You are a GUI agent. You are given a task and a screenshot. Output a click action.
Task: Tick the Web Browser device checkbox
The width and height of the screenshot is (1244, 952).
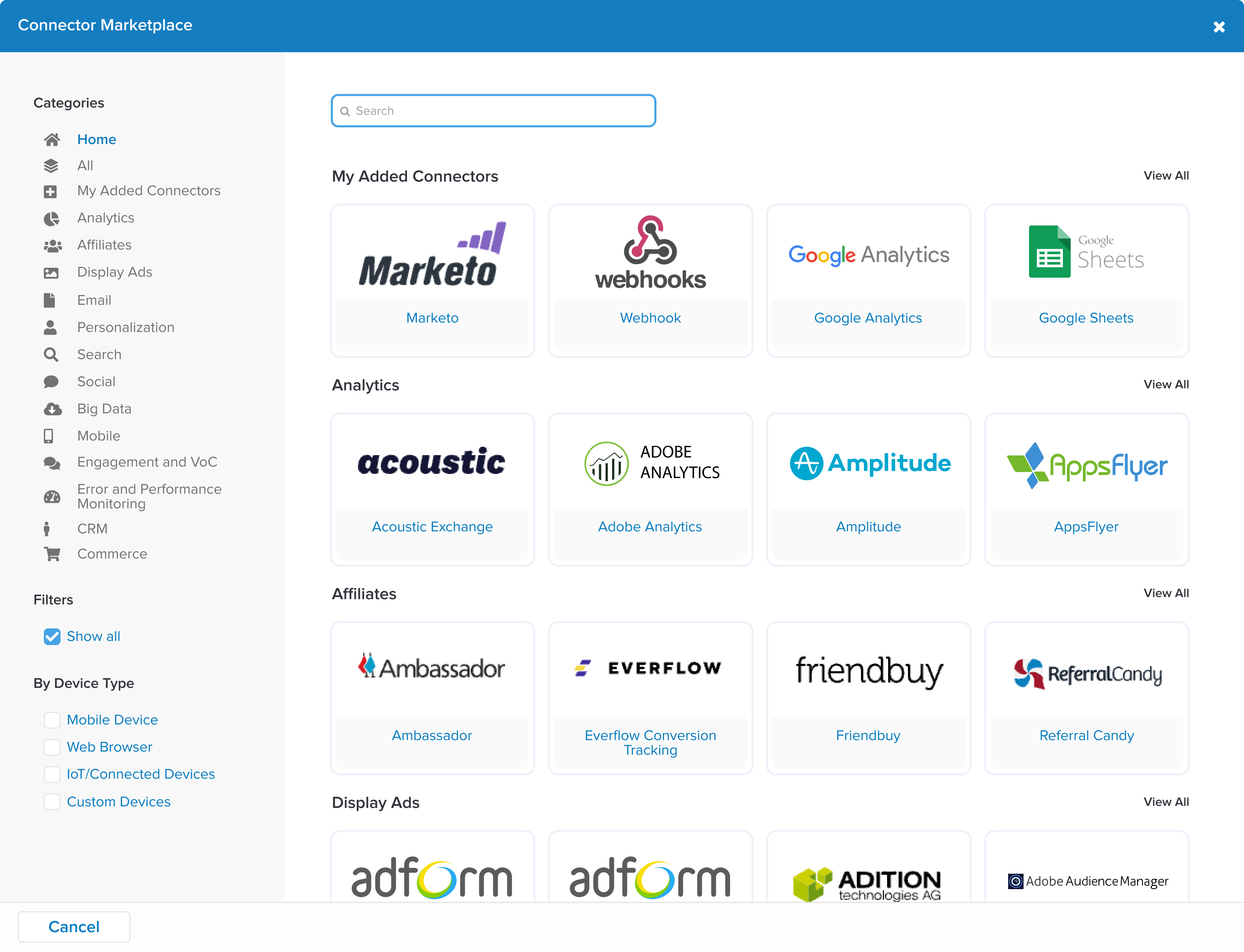coord(52,747)
